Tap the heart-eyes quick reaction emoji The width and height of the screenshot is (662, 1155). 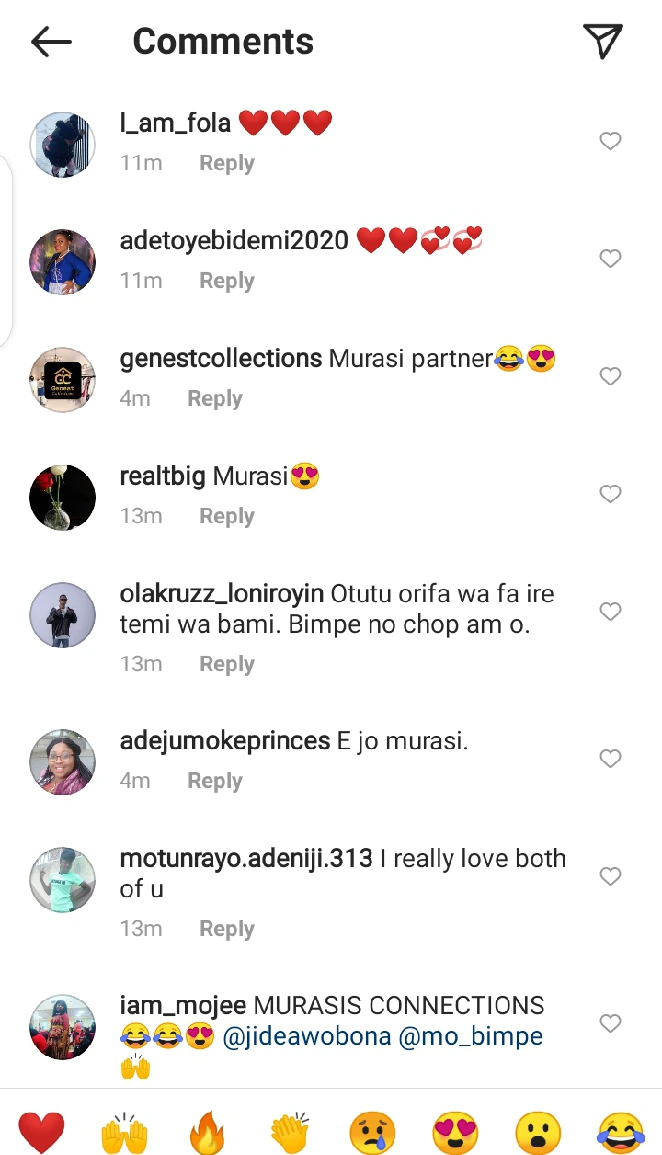pyautogui.click(x=456, y=1134)
